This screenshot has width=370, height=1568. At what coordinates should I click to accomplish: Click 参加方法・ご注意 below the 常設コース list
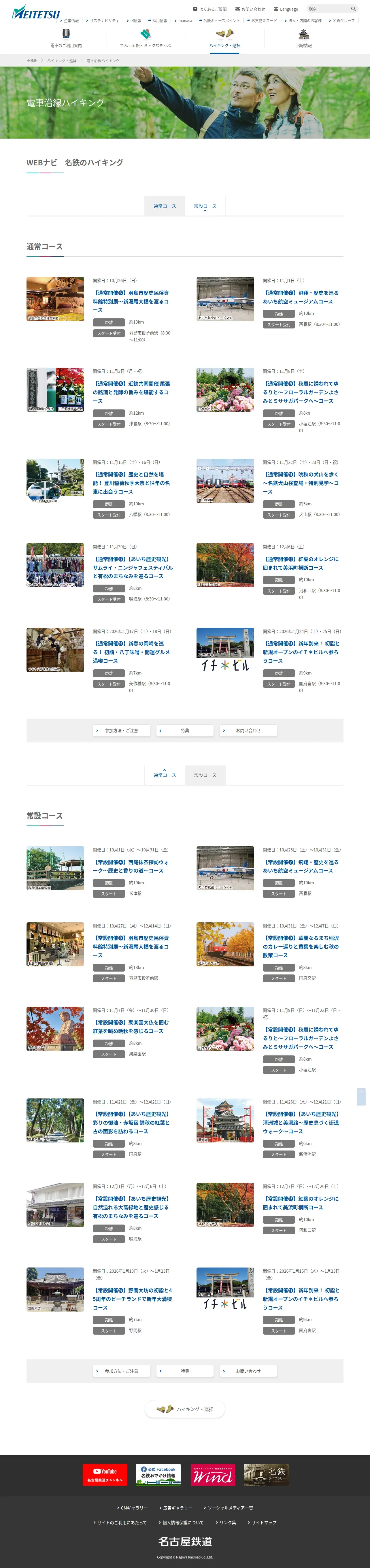click(x=121, y=1371)
